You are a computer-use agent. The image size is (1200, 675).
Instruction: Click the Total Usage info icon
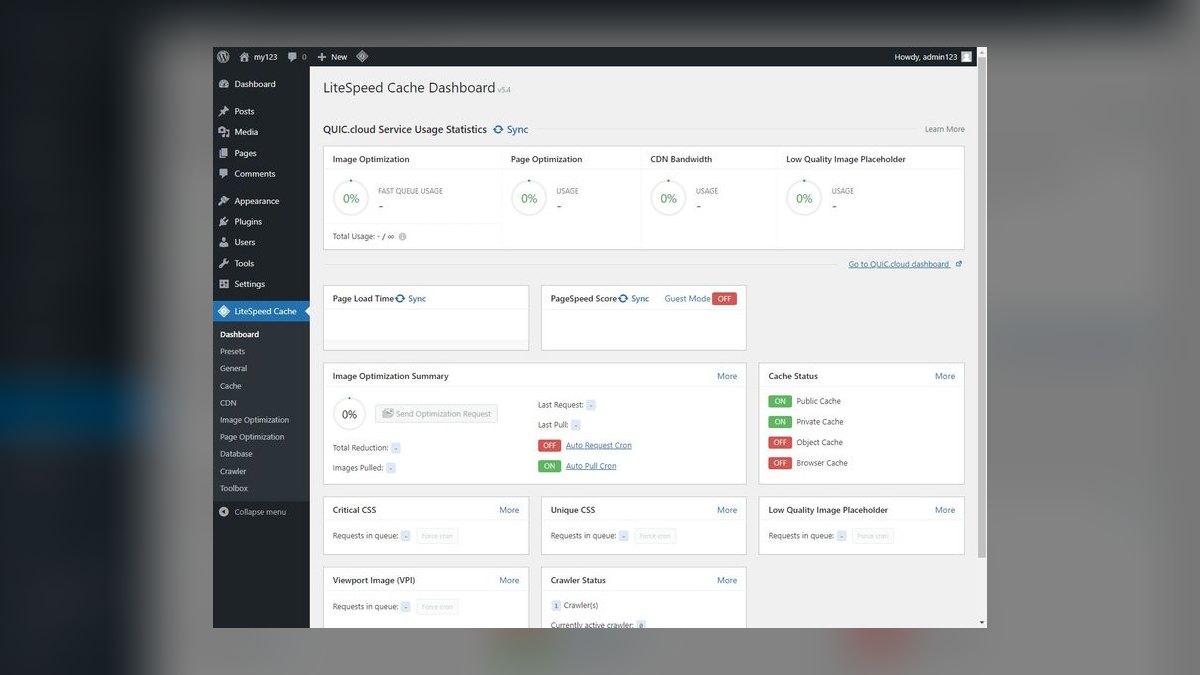pos(402,237)
